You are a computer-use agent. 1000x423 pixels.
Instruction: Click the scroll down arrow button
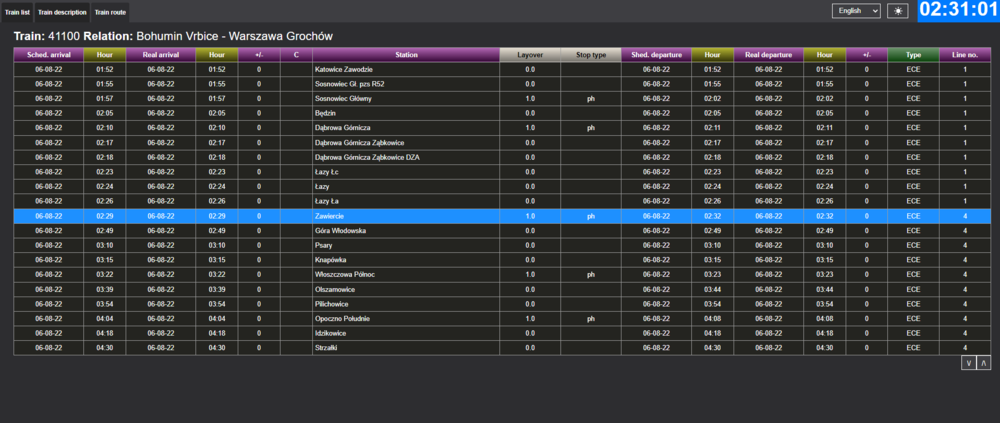pos(968,362)
